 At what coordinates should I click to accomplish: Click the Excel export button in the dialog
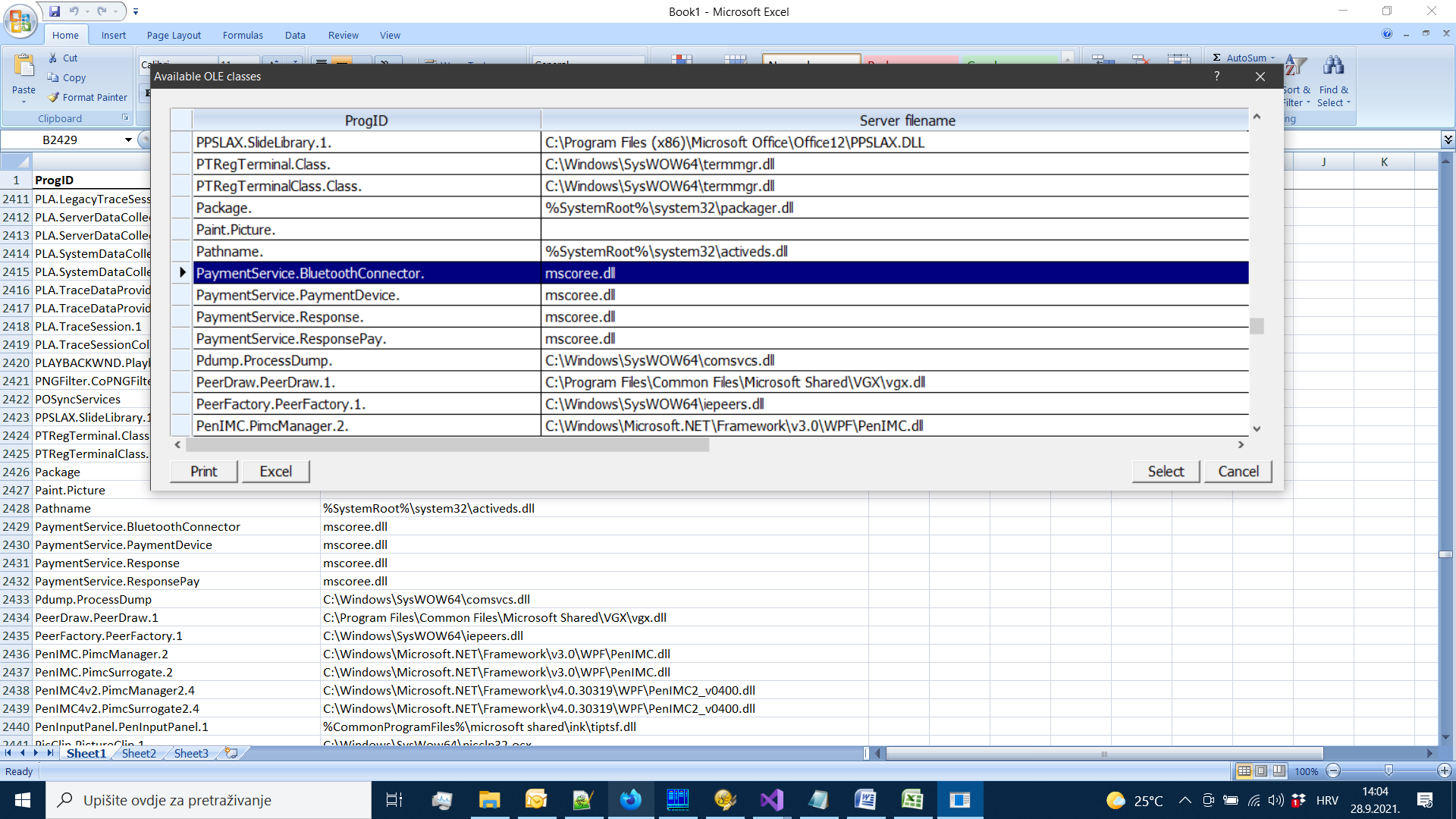pos(275,471)
